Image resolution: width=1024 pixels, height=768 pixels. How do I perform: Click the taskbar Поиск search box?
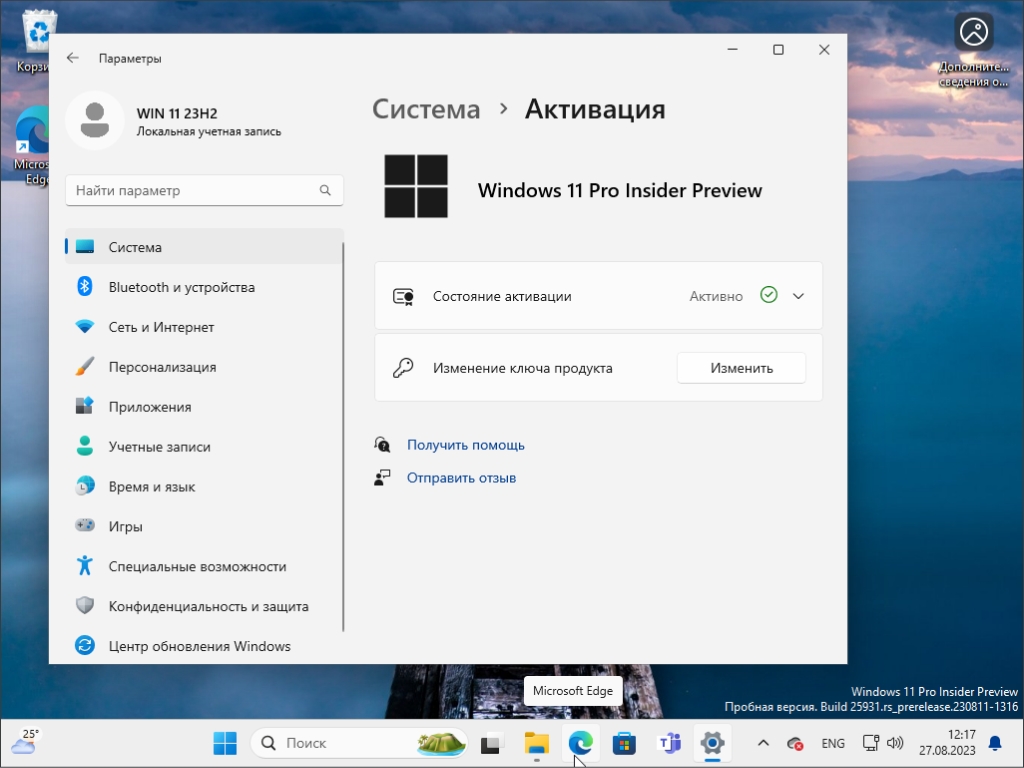[359, 743]
